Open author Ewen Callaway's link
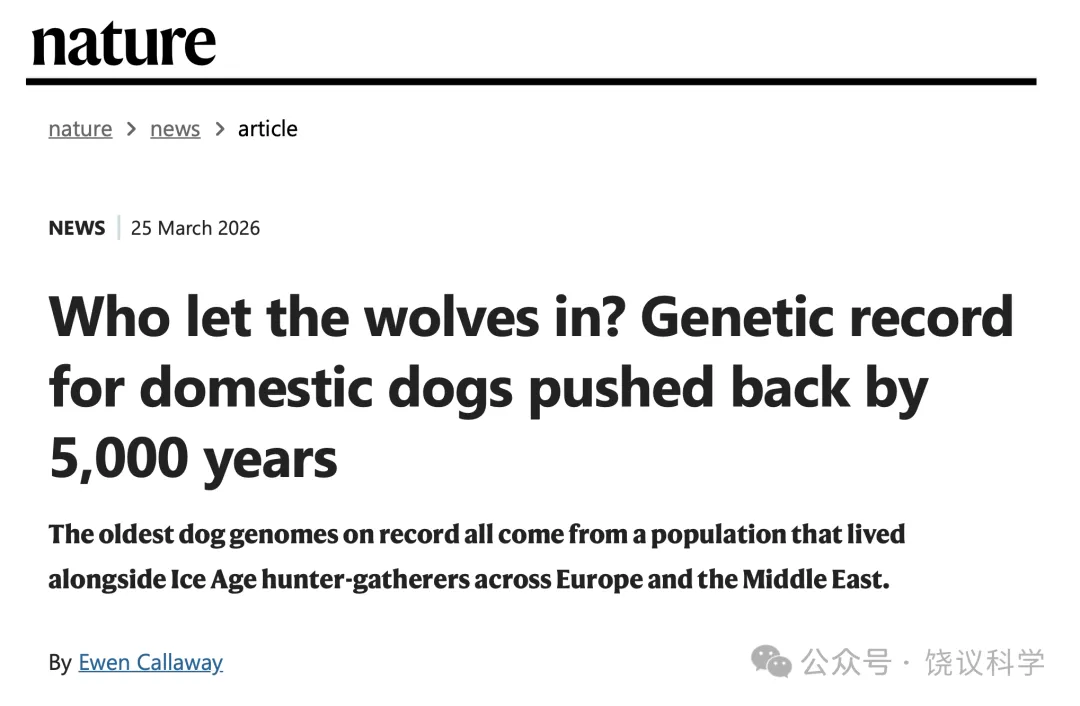Viewport: 1080px width, 706px height. tap(150, 662)
